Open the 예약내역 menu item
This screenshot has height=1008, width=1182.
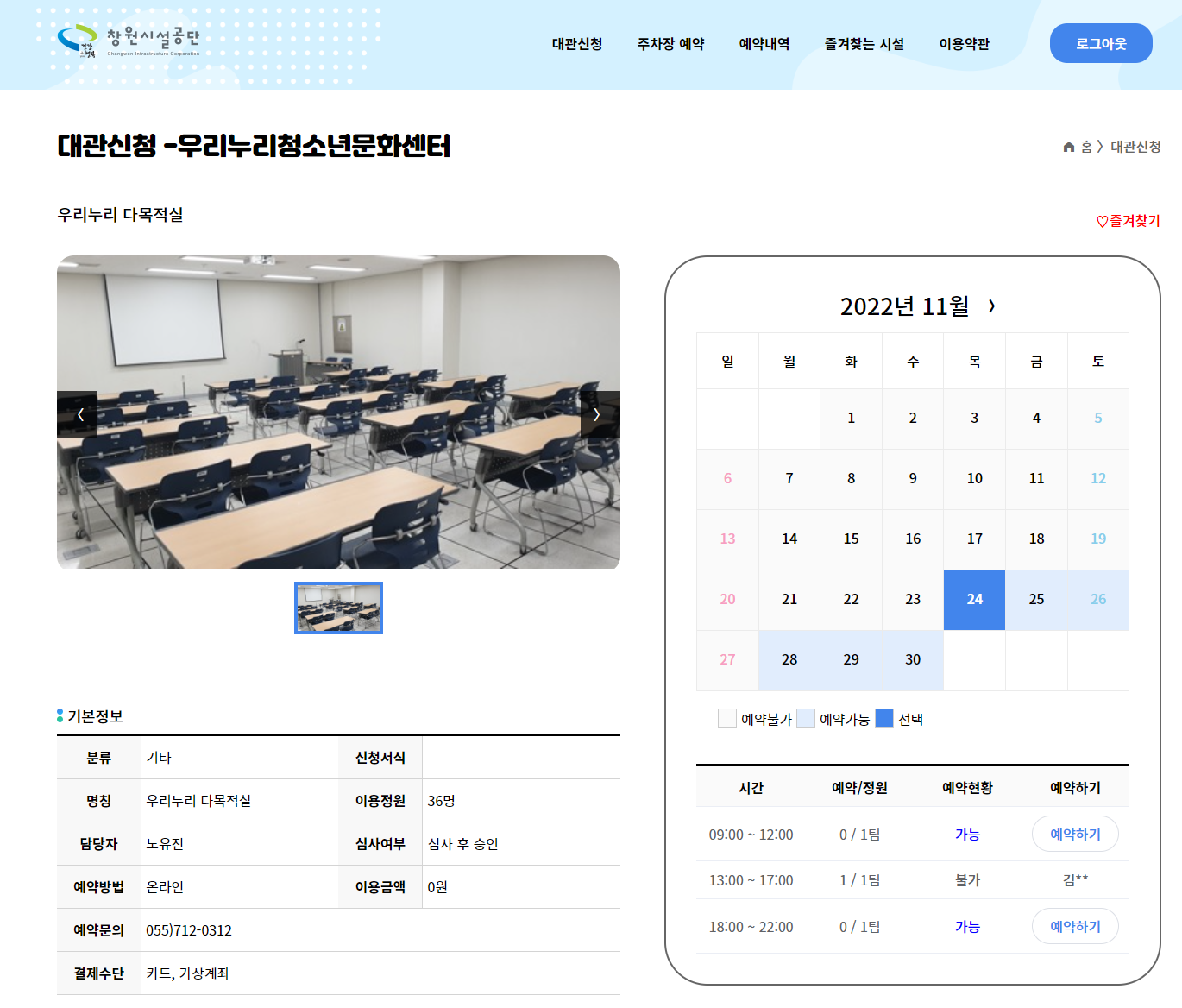763,44
